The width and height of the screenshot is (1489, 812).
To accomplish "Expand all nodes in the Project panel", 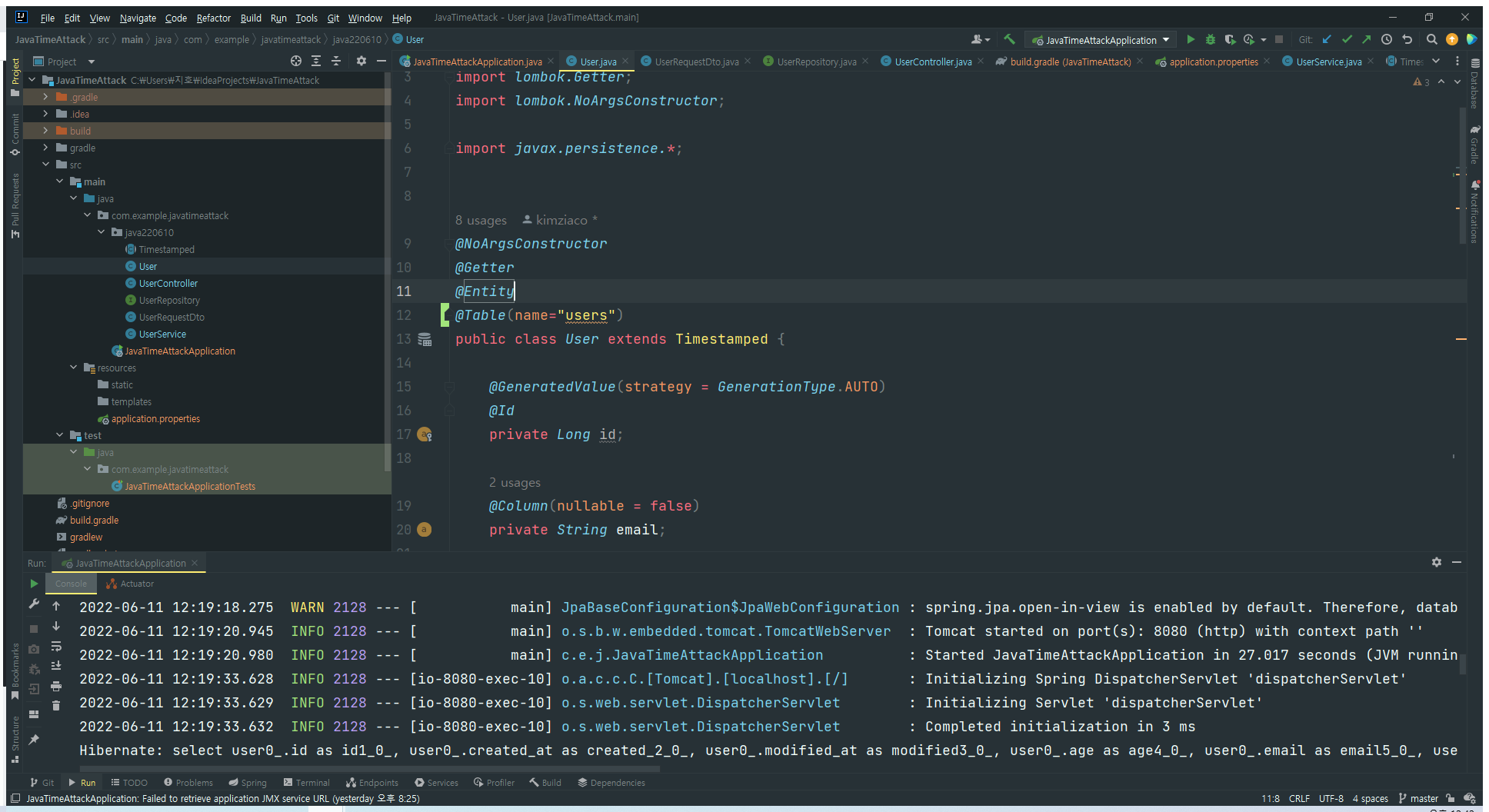I will pos(316,61).
